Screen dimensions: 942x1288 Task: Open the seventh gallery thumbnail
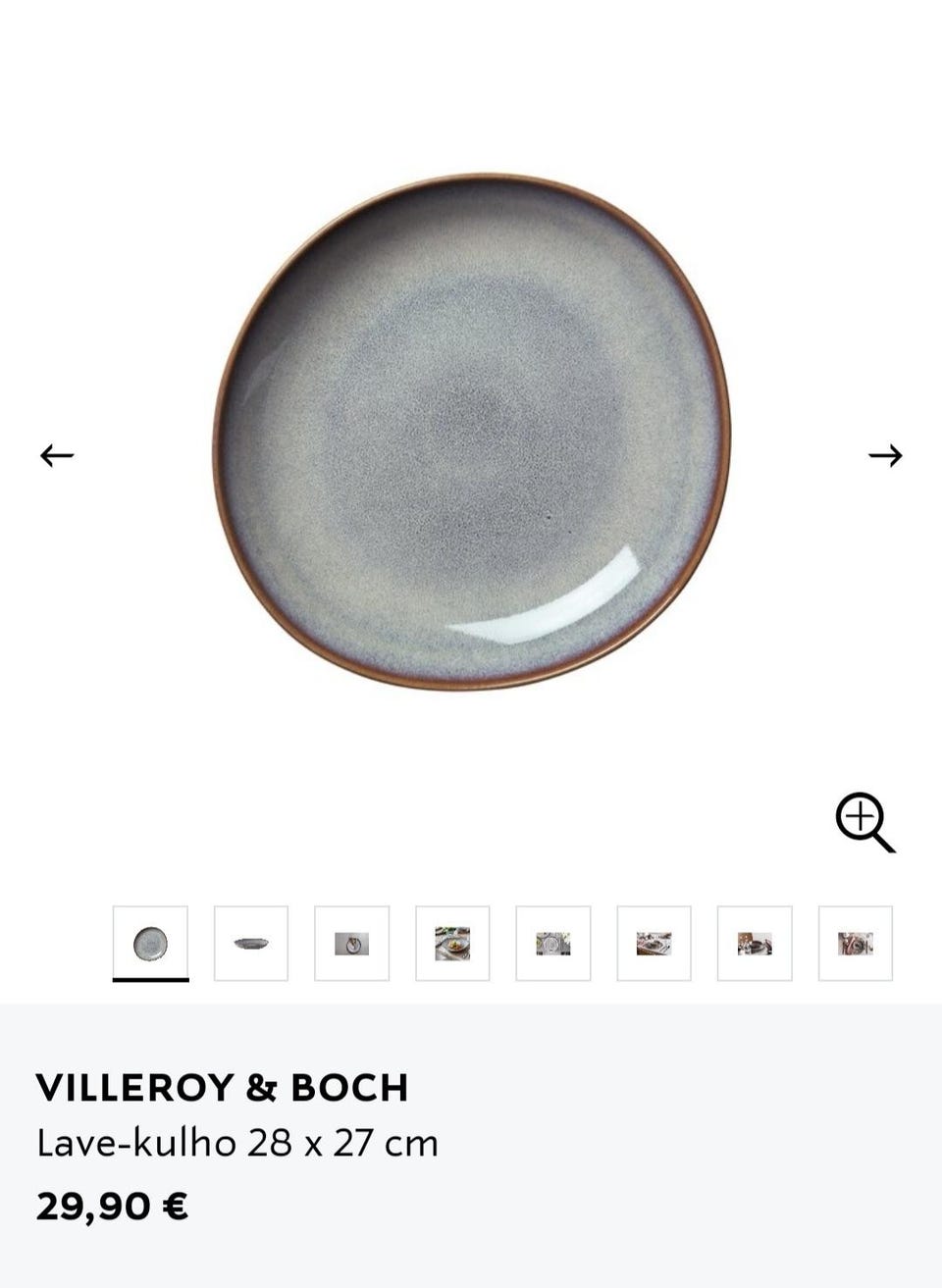click(x=755, y=943)
